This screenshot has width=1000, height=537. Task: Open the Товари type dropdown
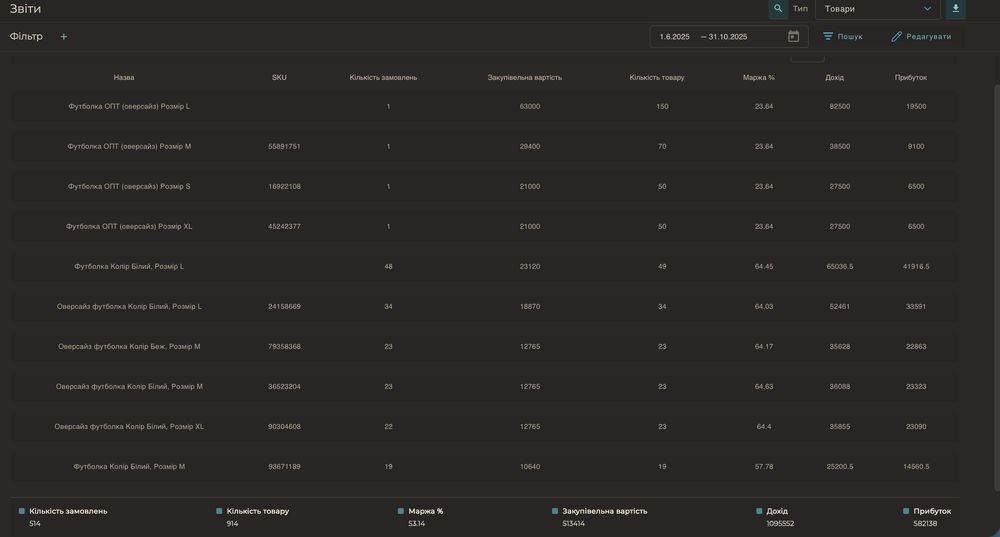click(x=878, y=9)
